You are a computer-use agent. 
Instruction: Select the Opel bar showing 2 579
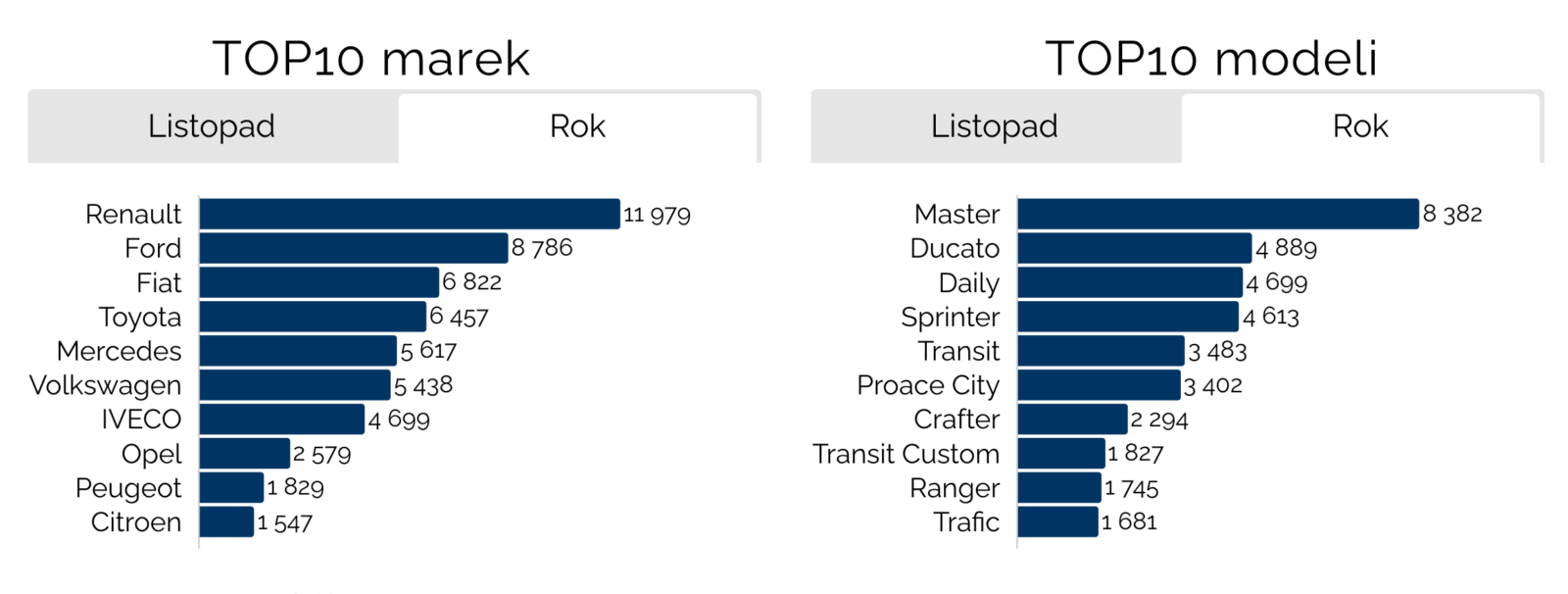pos(245,454)
